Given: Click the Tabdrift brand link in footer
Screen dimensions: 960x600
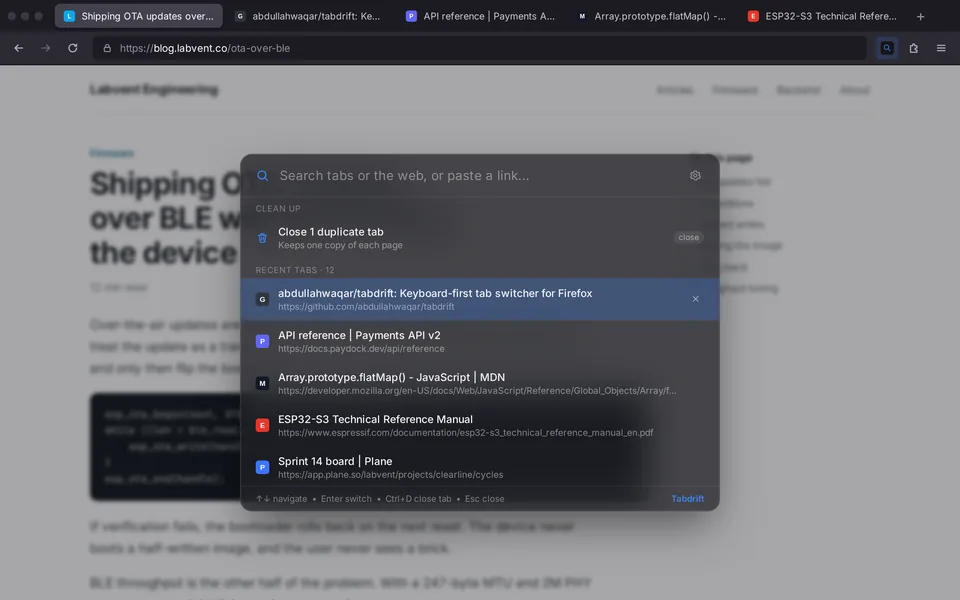Looking at the screenshot, I should [x=688, y=499].
